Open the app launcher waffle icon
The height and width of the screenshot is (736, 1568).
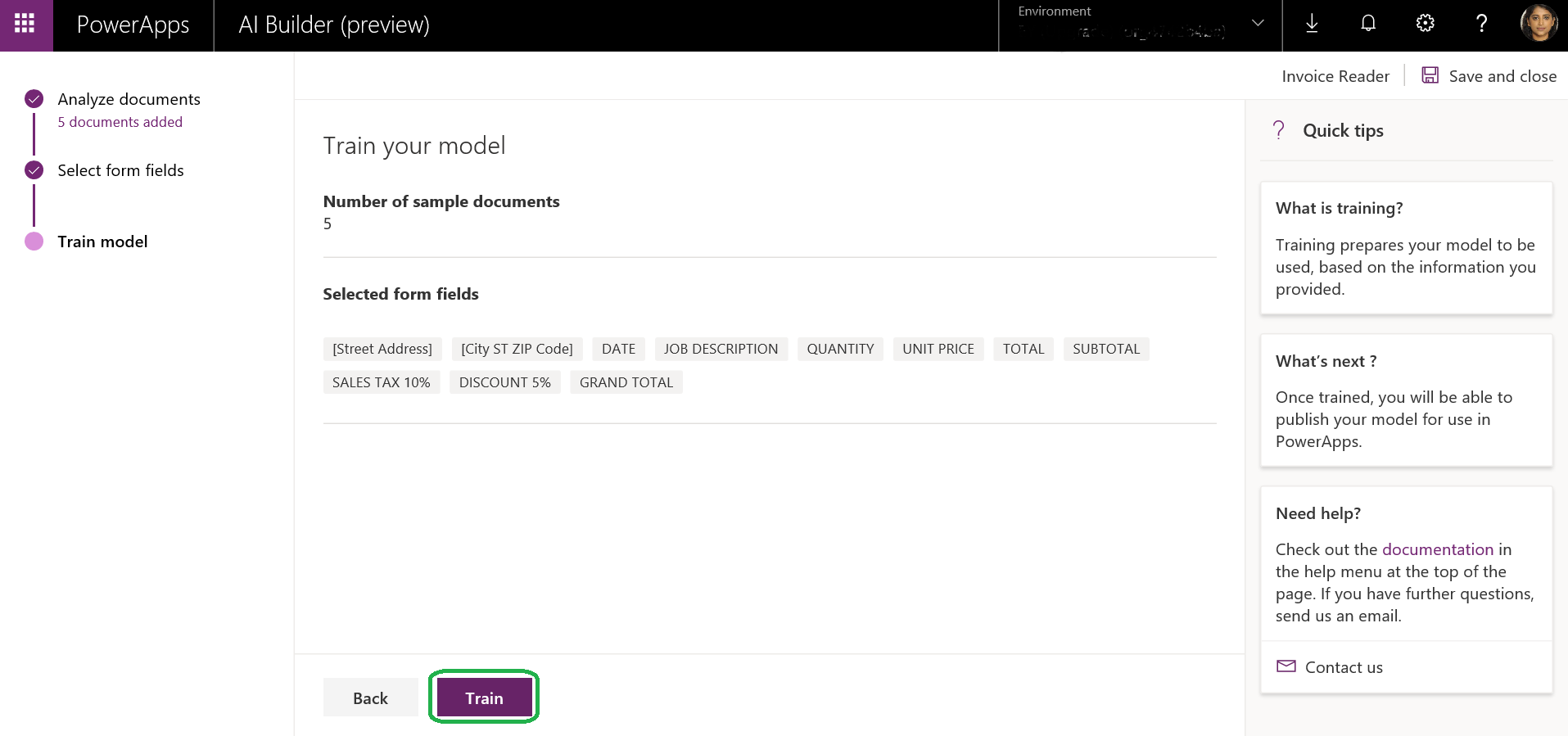(x=25, y=24)
